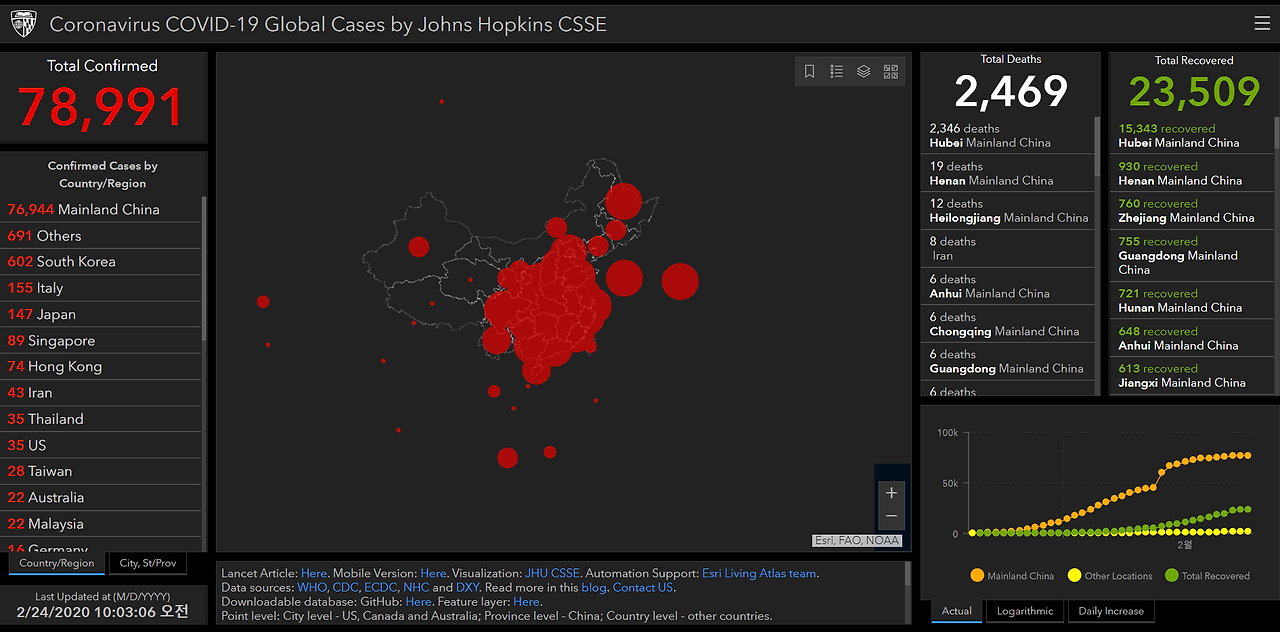Select 35 Thailand row

[x=101, y=418]
